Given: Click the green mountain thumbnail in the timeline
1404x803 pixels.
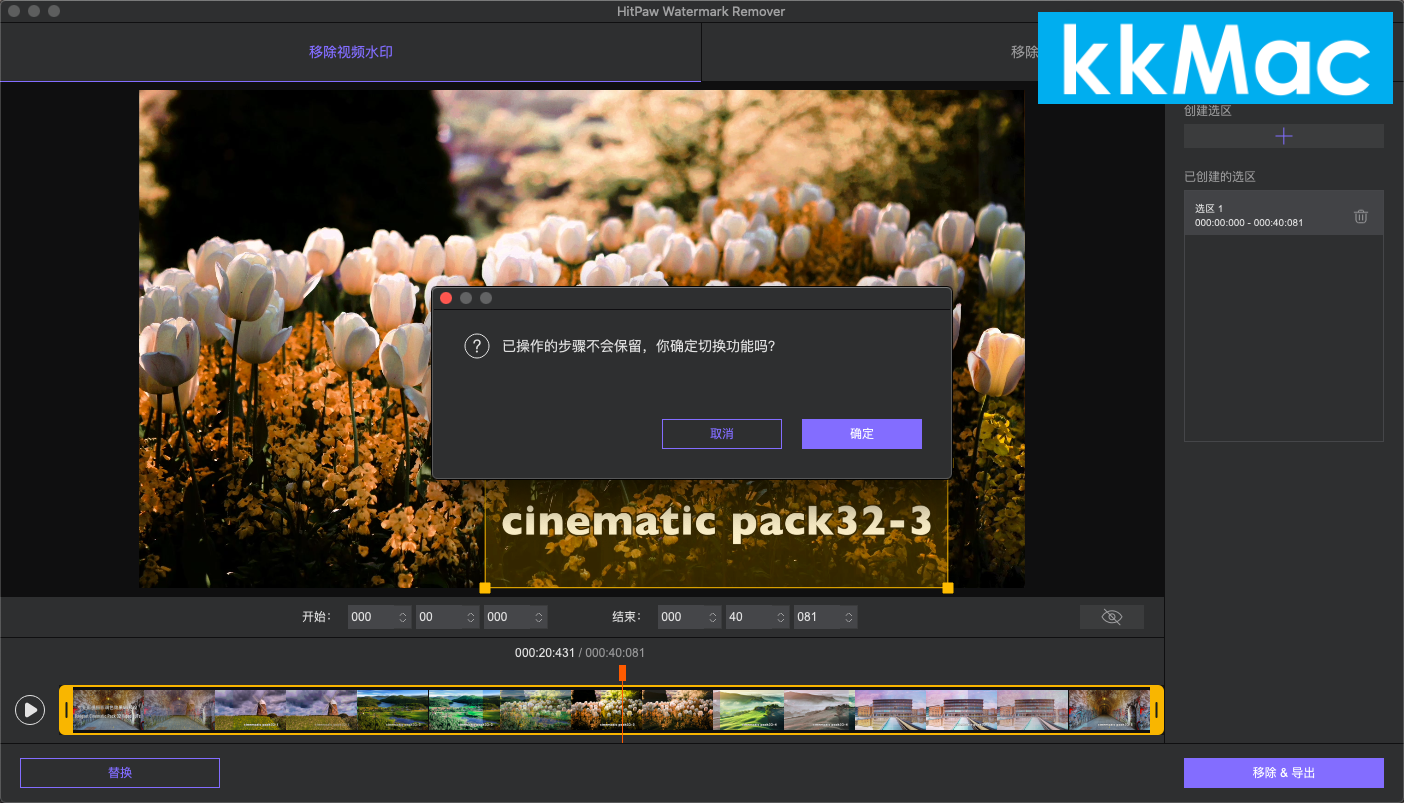Looking at the screenshot, I should 748,710.
